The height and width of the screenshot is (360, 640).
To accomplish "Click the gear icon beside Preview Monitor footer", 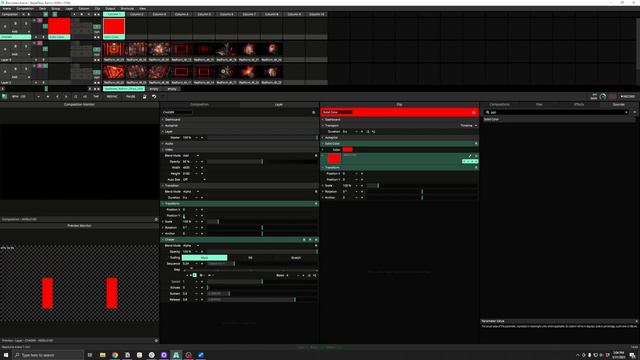I will [156, 340].
